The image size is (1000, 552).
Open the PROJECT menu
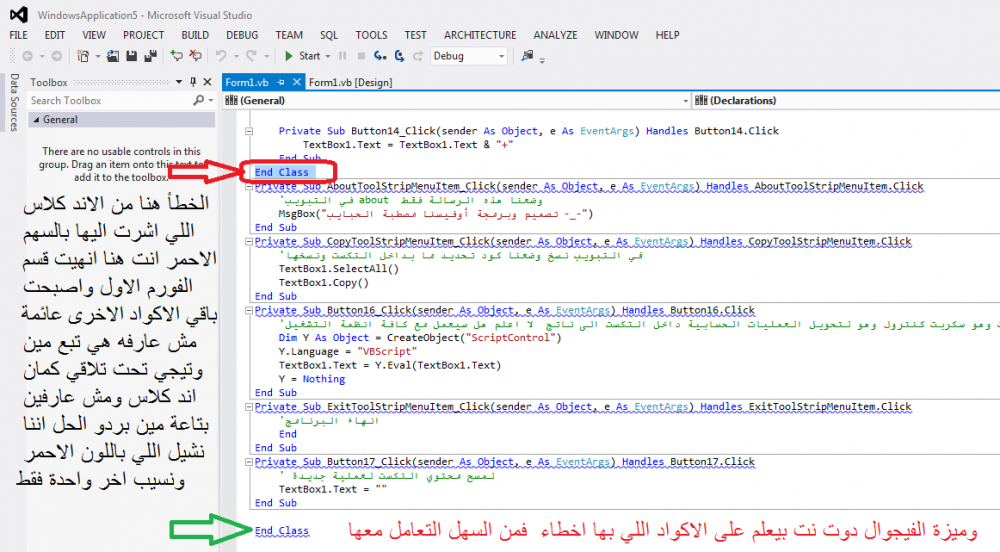click(143, 35)
